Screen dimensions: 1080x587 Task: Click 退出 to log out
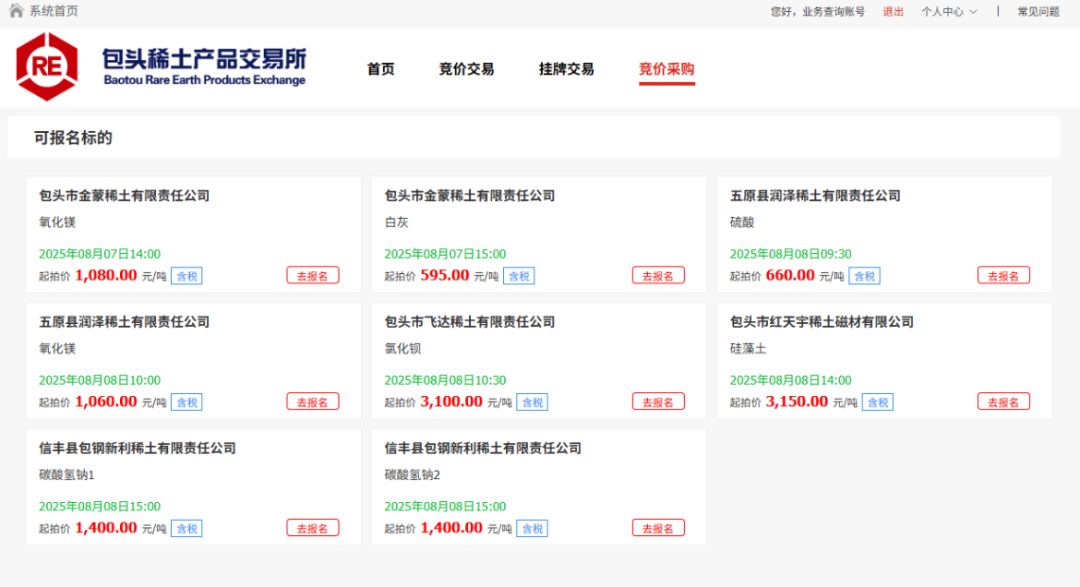point(893,12)
